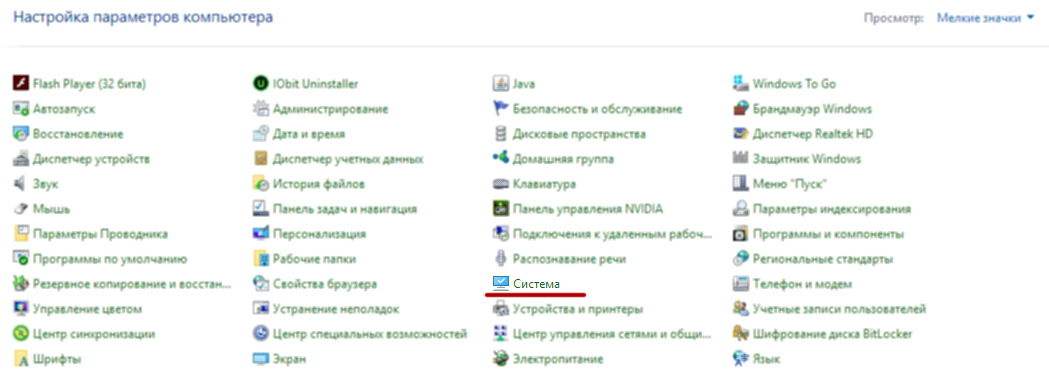The height and width of the screenshot is (387, 1049).
Task: Click Программы и компоненты link
Action: 828,234
